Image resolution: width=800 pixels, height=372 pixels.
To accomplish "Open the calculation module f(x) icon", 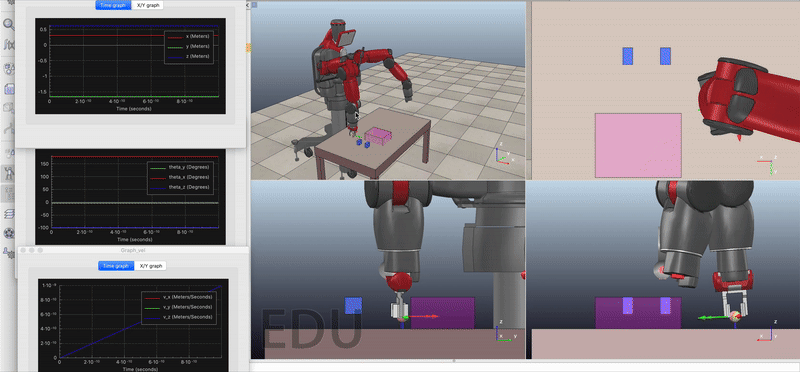I will click(9, 45).
